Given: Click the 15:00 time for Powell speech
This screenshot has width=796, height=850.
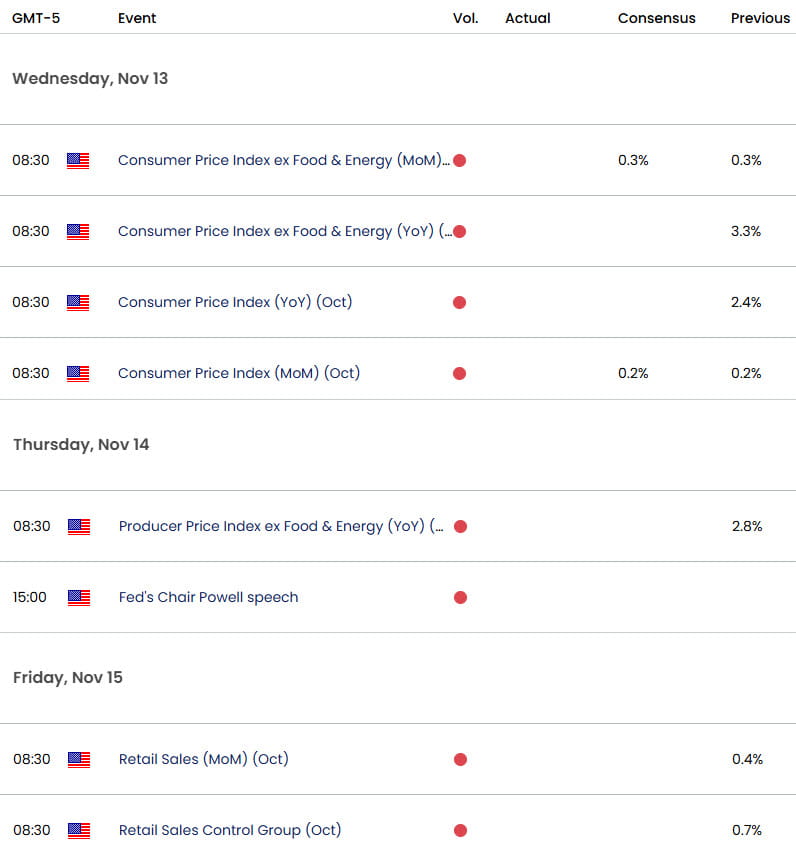Looking at the screenshot, I should coord(29,597).
